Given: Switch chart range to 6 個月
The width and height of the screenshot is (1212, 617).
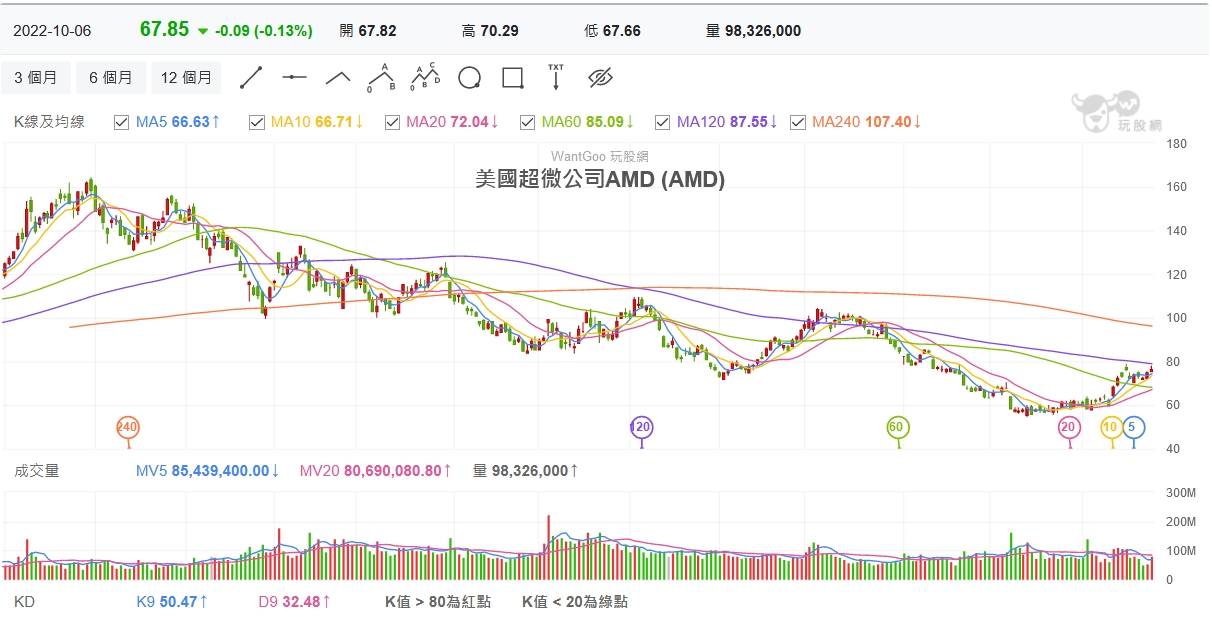Looking at the screenshot, I should click(111, 77).
